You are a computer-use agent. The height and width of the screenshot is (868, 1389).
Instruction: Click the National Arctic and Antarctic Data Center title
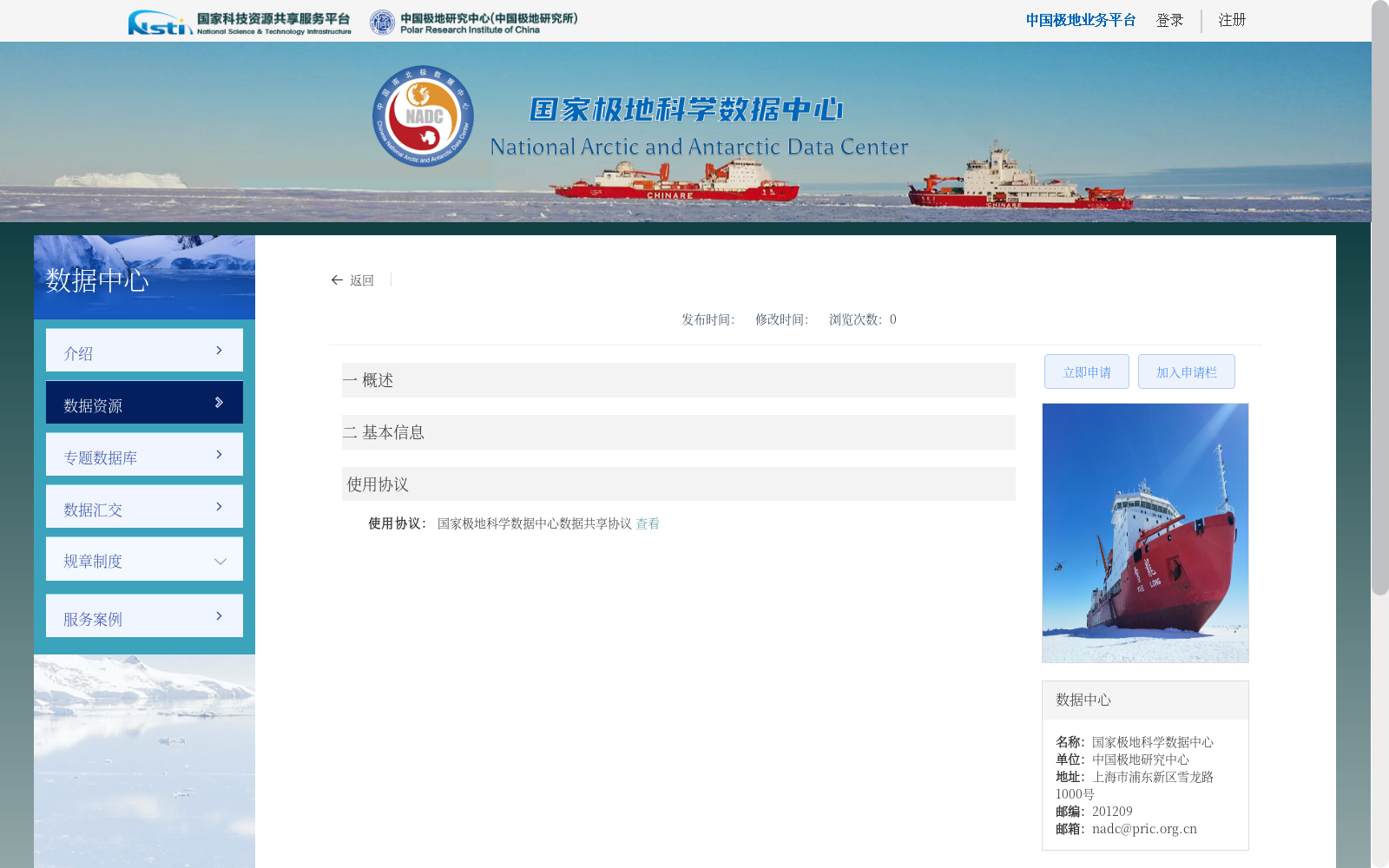tap(699, 147)
